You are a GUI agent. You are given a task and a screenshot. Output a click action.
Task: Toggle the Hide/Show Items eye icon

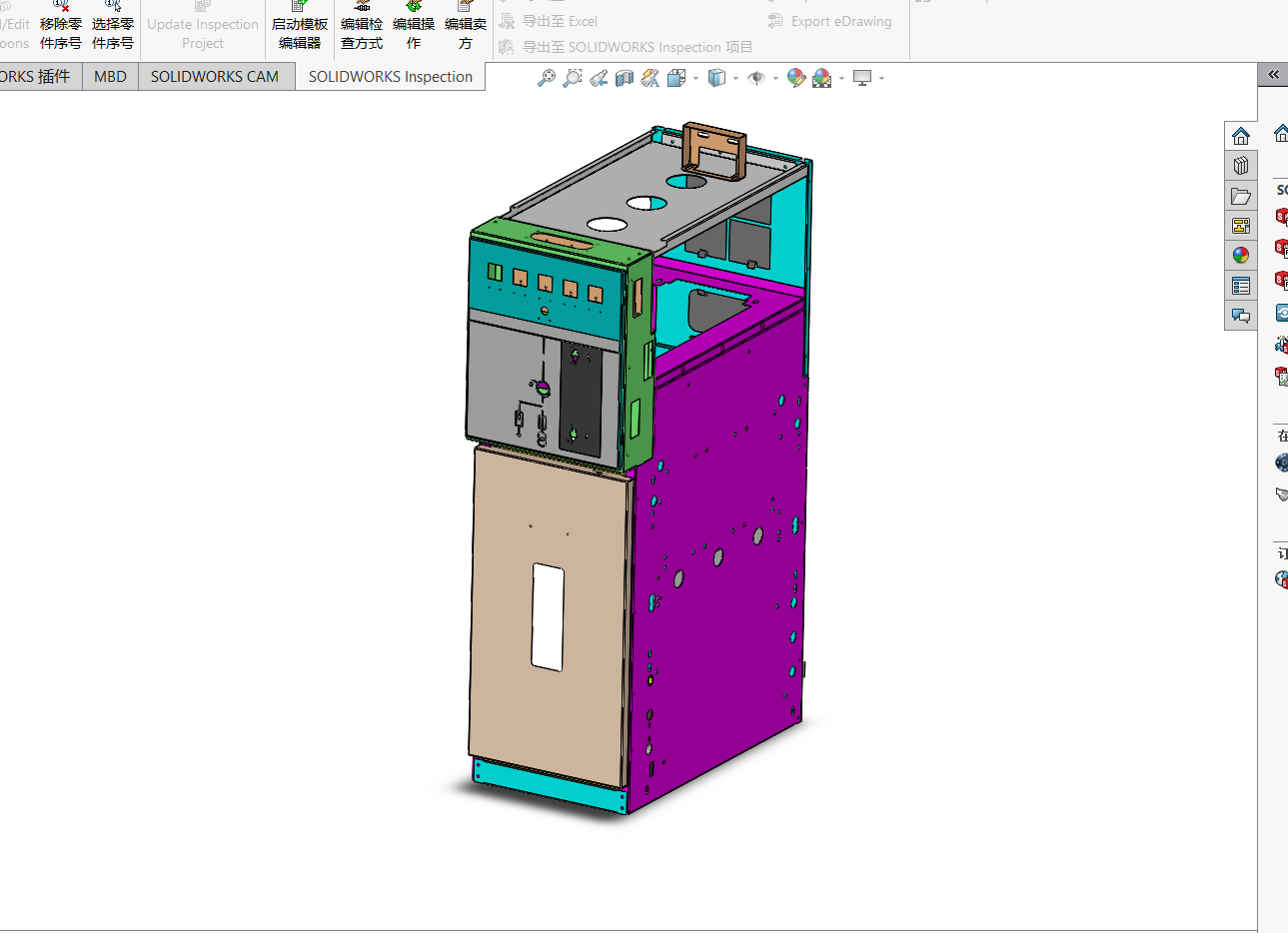756,78
